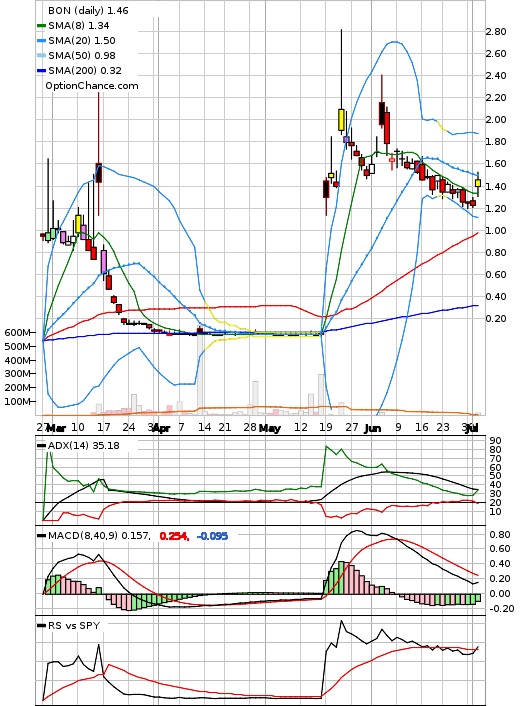Click the blue -0.095 MACD histogram value
This screenshot has height=706, width=526.
(213, 536)
